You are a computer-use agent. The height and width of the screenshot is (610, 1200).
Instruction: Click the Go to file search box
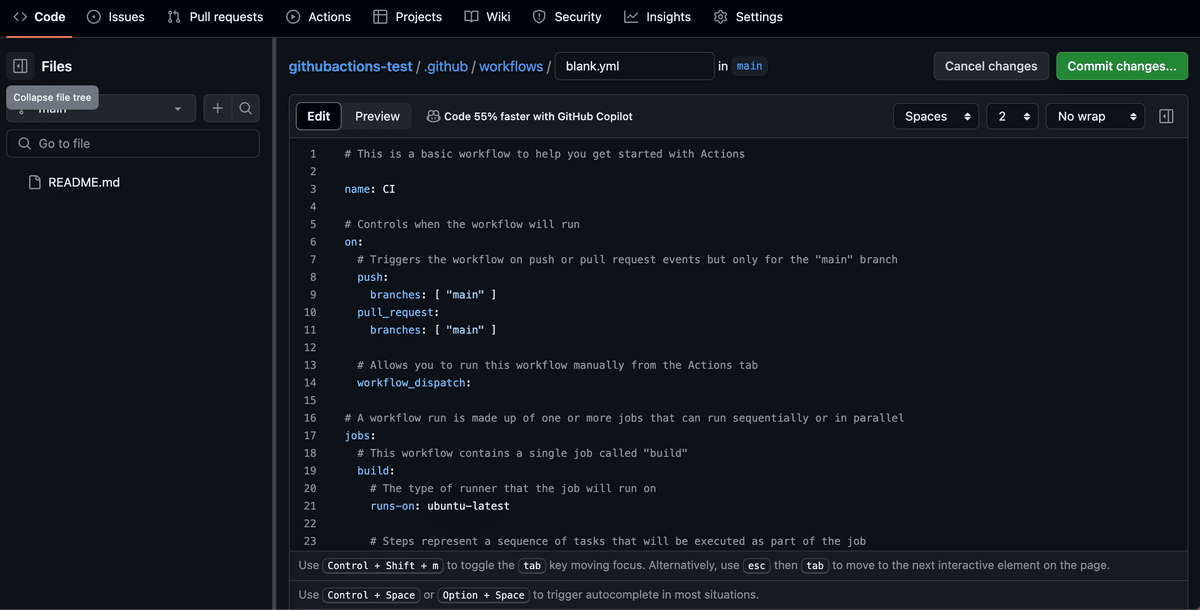coord(140,143)
